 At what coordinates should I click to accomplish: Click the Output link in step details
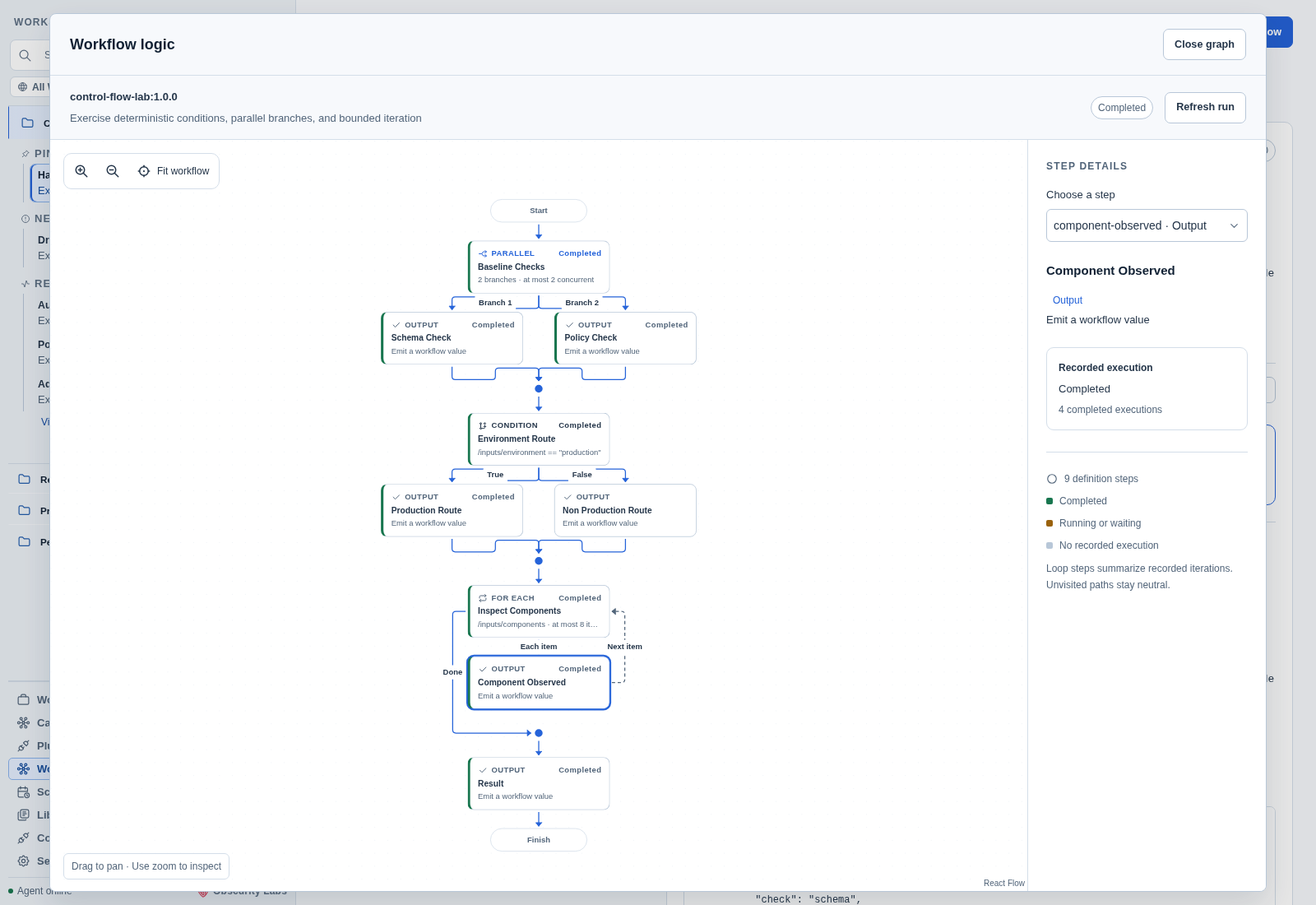(x=1068, y=300)
